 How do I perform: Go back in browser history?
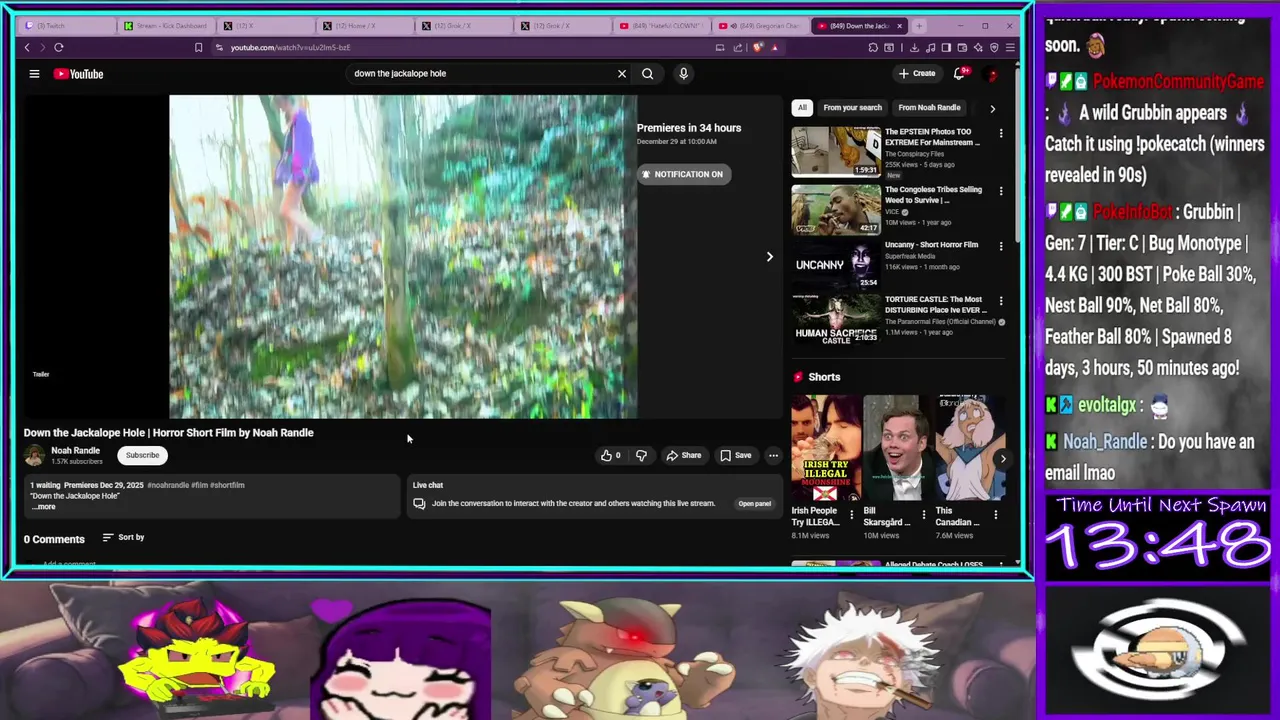(x=27, y=47)
